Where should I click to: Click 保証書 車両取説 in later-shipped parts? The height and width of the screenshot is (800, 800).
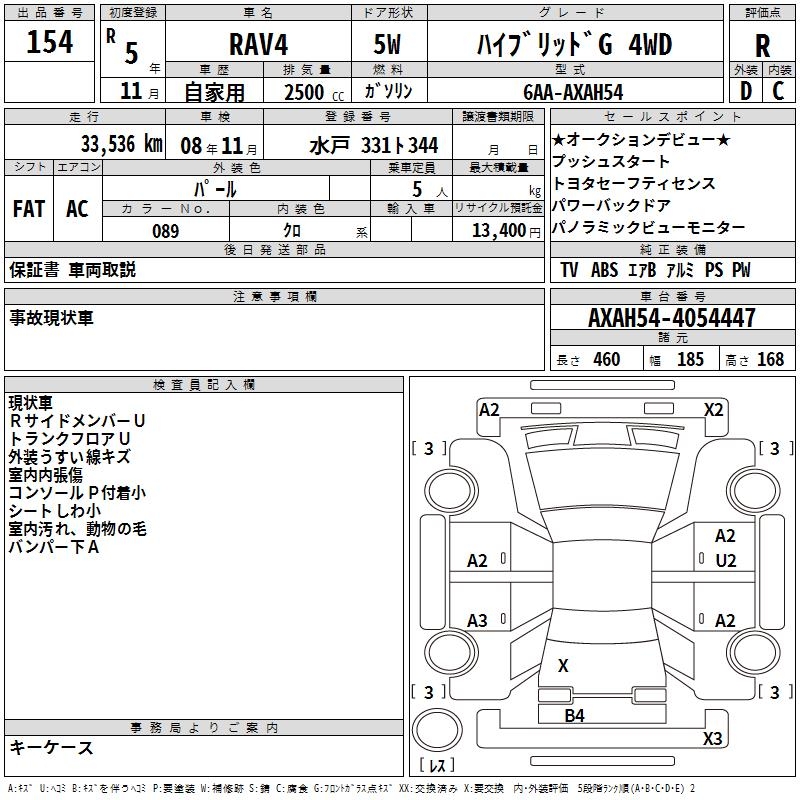click(72, 269)
